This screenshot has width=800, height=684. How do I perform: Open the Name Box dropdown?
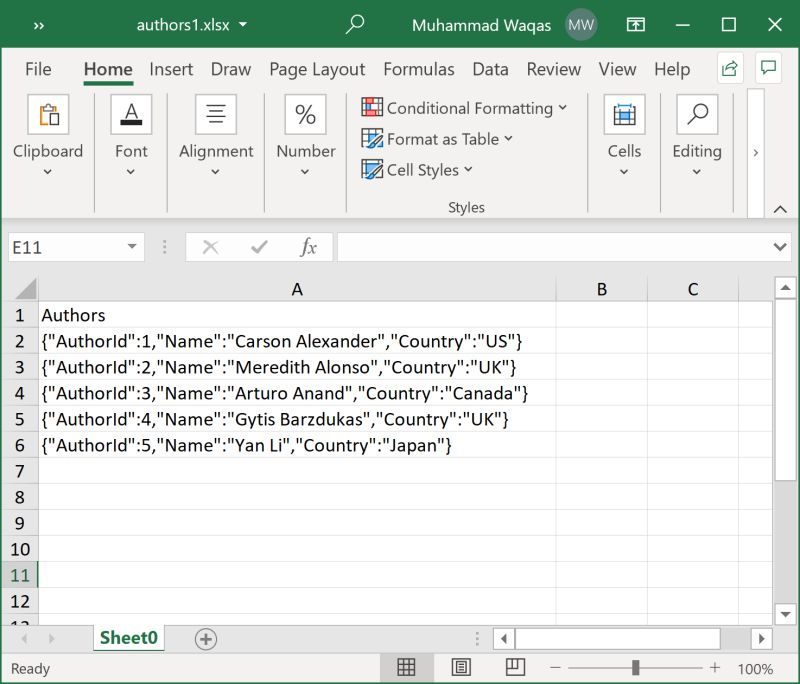pos(129,246)
